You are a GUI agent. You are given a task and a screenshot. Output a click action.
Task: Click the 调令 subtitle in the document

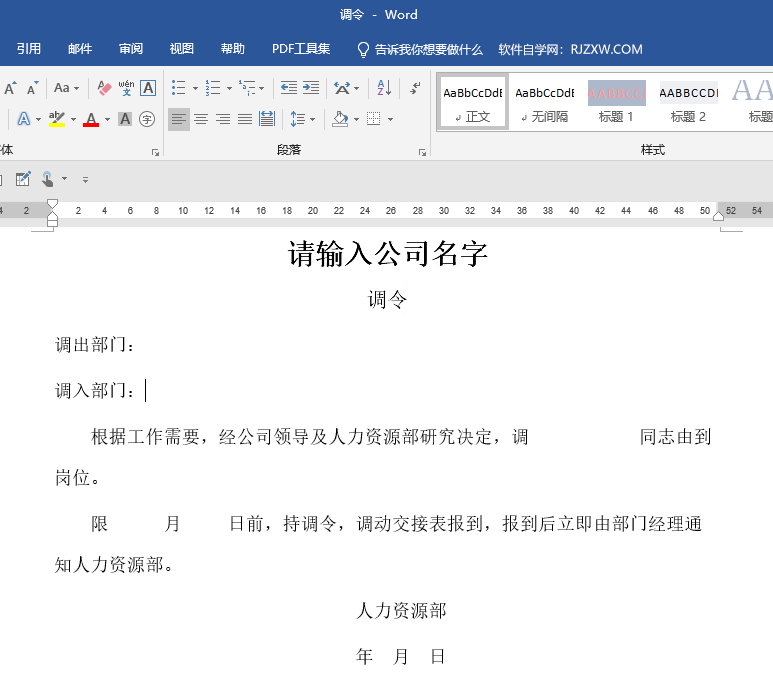387,299
